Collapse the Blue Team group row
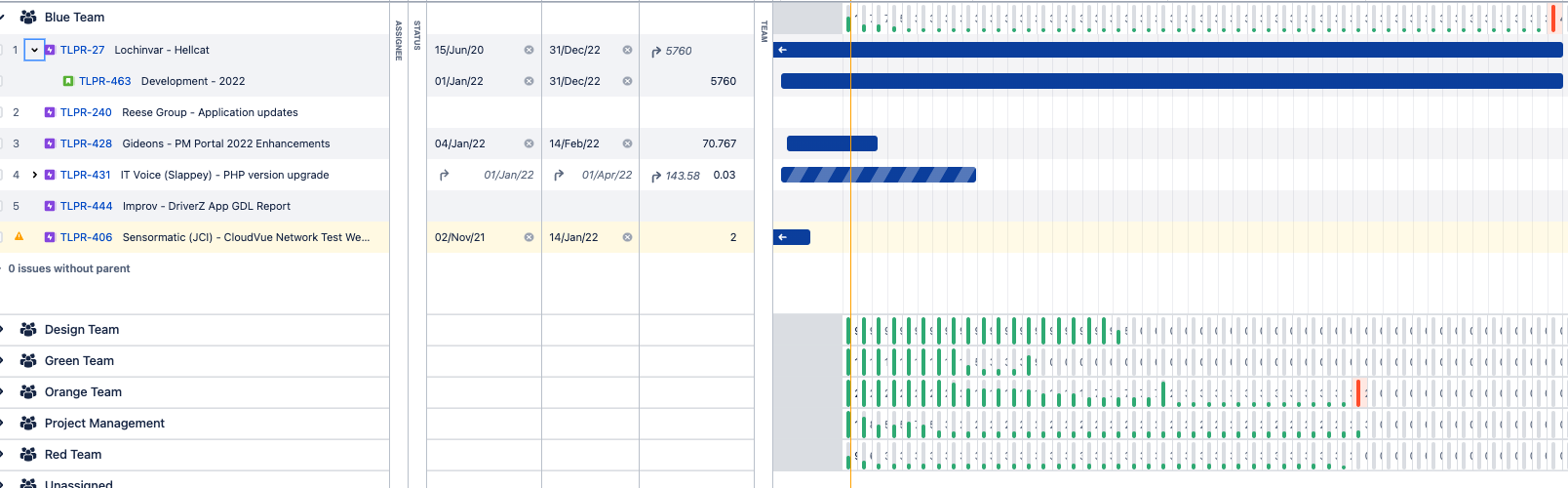The height and width of the screenshot is (488, 1568). [3, 18]
